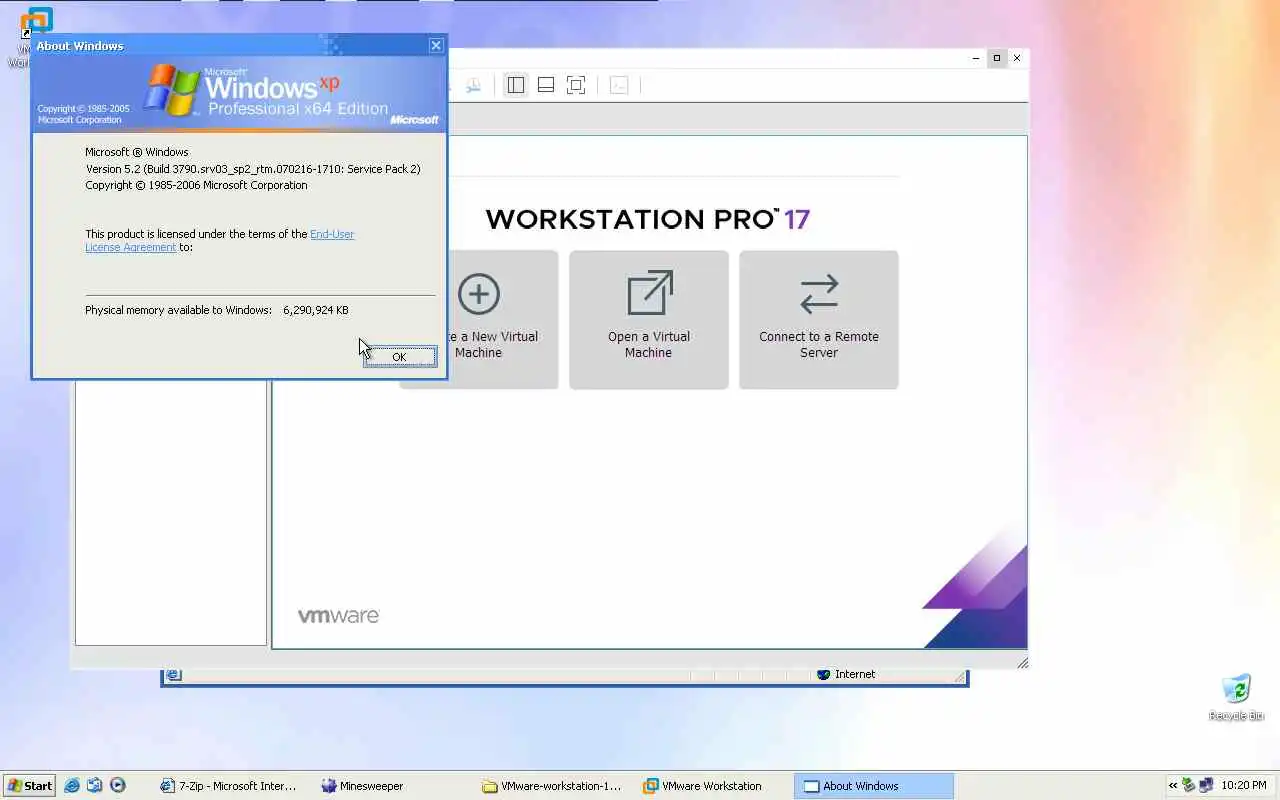Toggle the VMware thumbnail bar icon

click(546, 85)
